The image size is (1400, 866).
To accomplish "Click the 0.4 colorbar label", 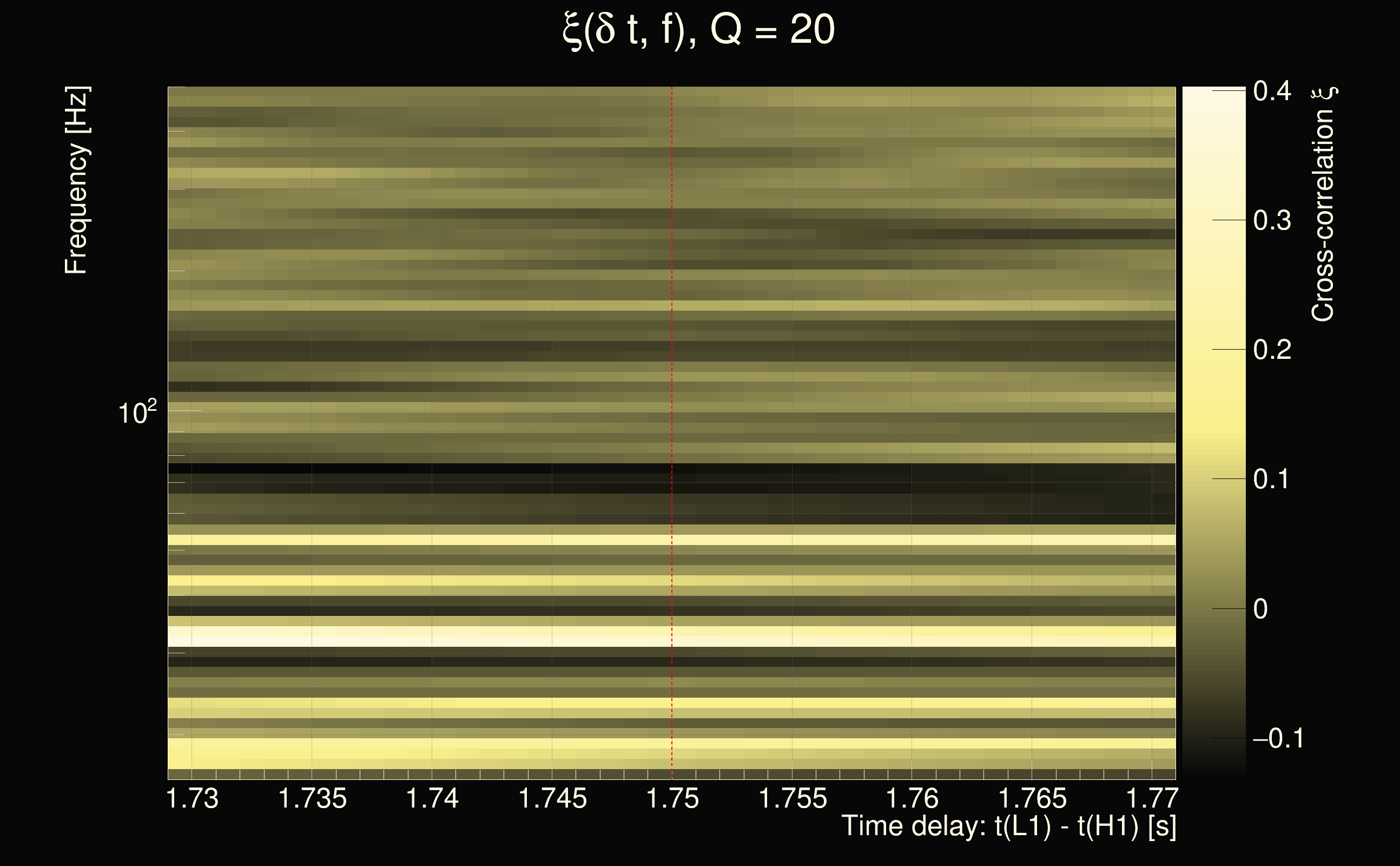I will [x=1272, y=91].
